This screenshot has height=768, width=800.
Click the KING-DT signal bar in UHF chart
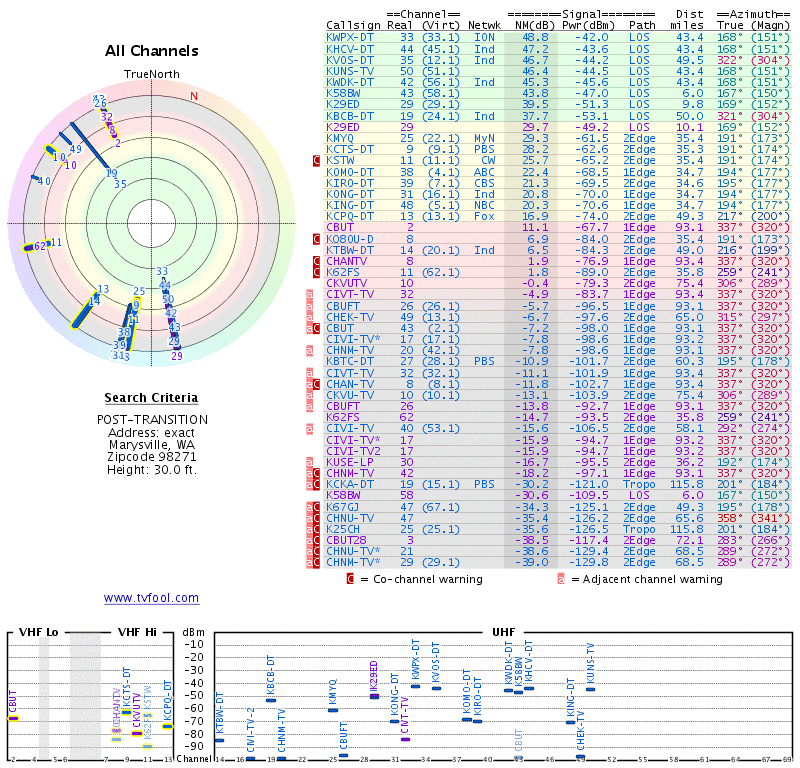[570, 722]
